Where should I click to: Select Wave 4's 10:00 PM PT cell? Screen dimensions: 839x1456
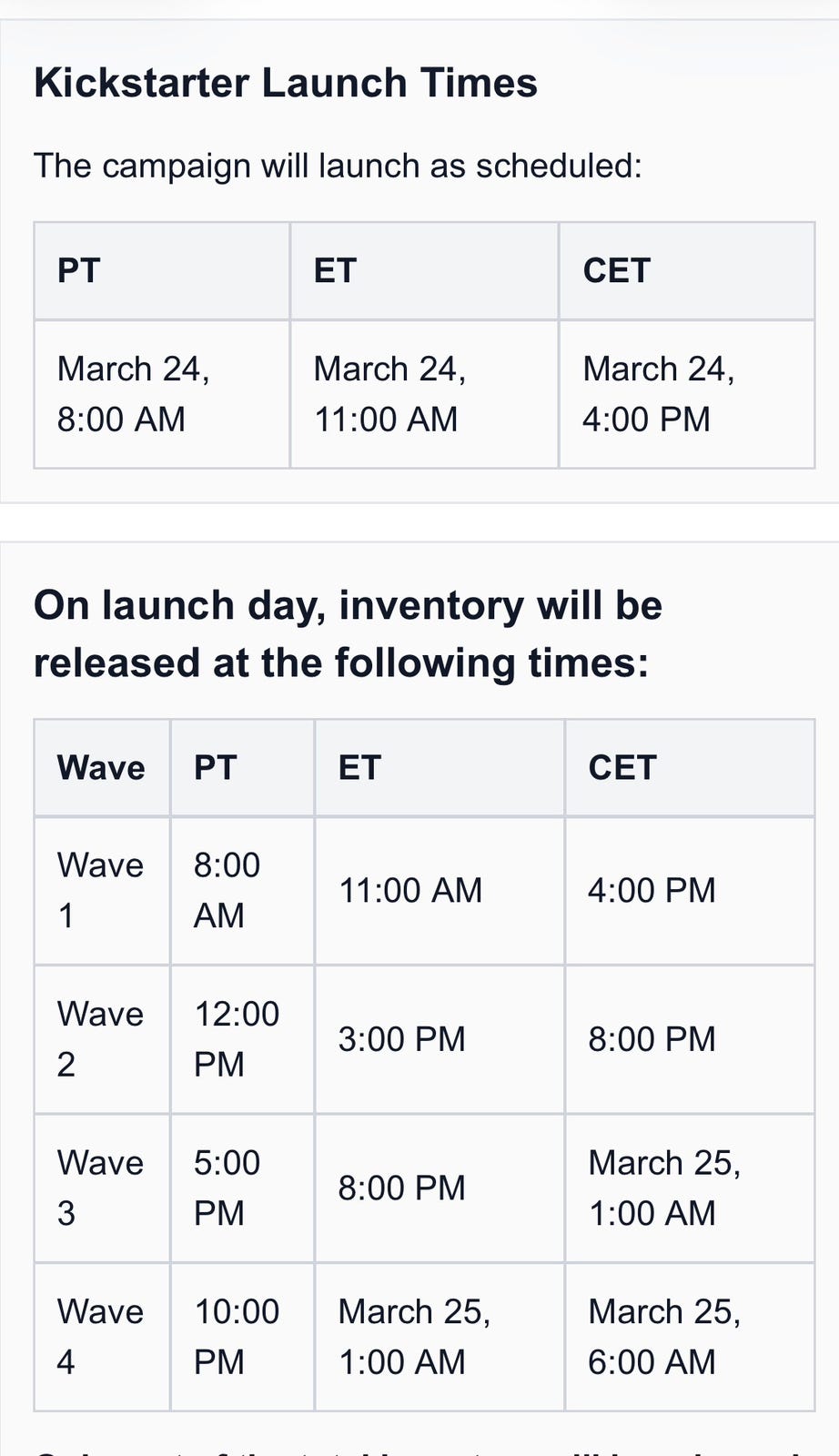[237, 1337]
